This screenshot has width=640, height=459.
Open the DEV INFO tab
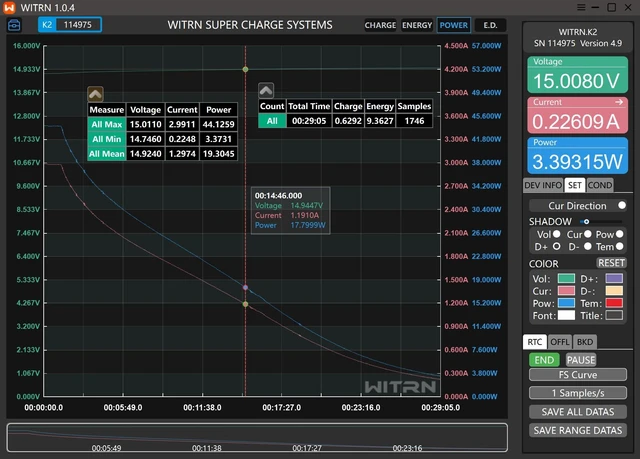tap(543, 185)
